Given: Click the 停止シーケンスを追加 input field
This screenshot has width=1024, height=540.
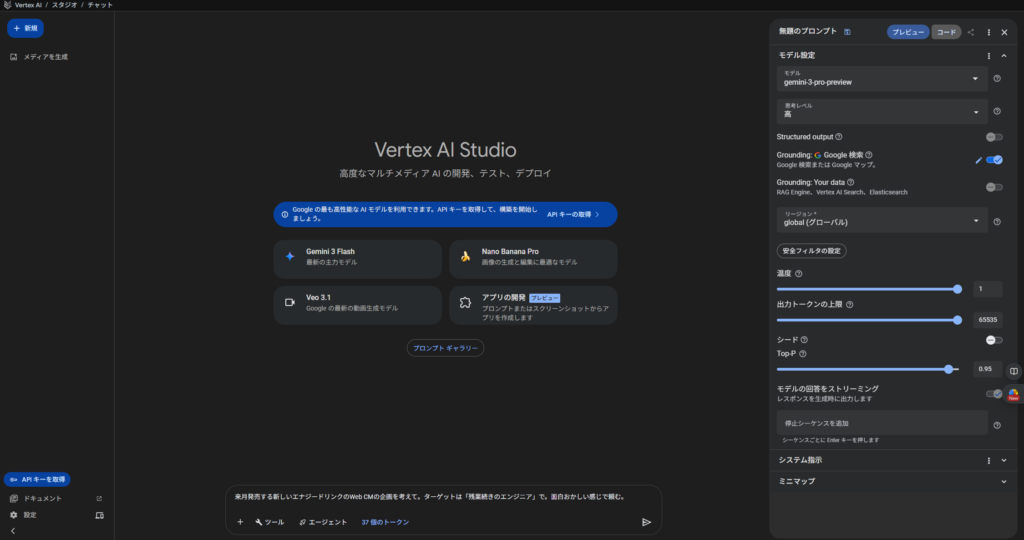Looking at the screenshot, I should [x=881, y=423].
